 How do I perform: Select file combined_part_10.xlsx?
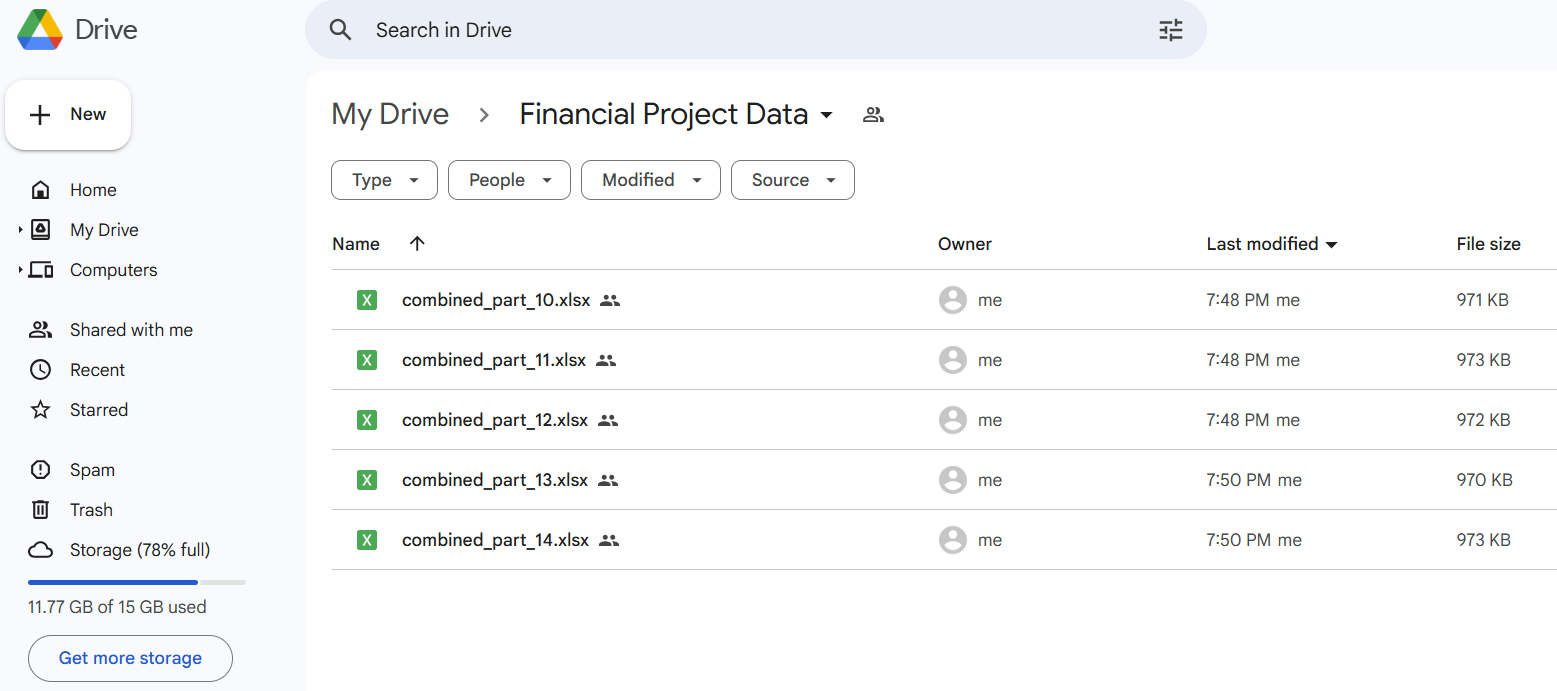coord(496,300)
